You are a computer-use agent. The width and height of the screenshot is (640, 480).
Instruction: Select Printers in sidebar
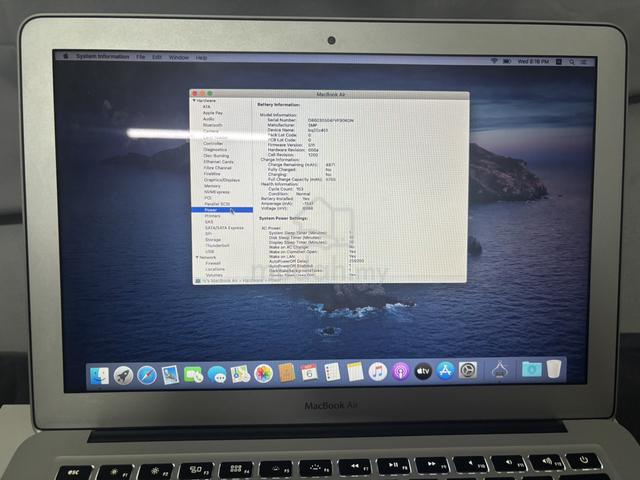[212, 216]
